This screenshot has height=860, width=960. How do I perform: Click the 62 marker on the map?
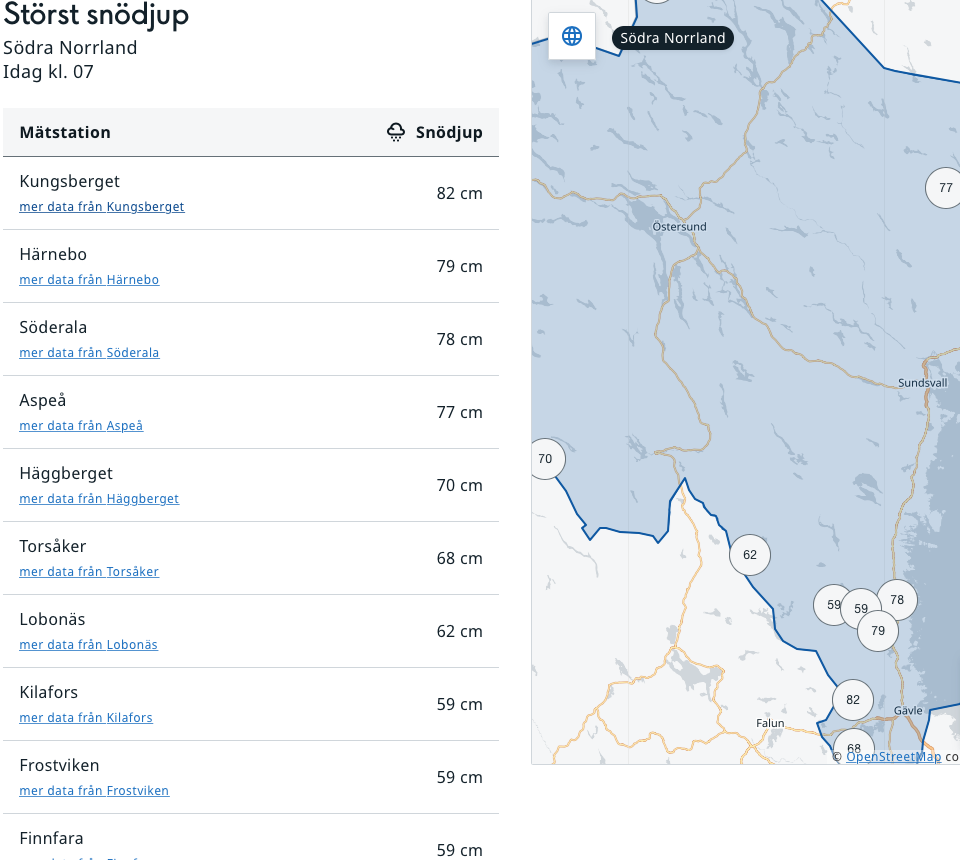click(750, 554)
